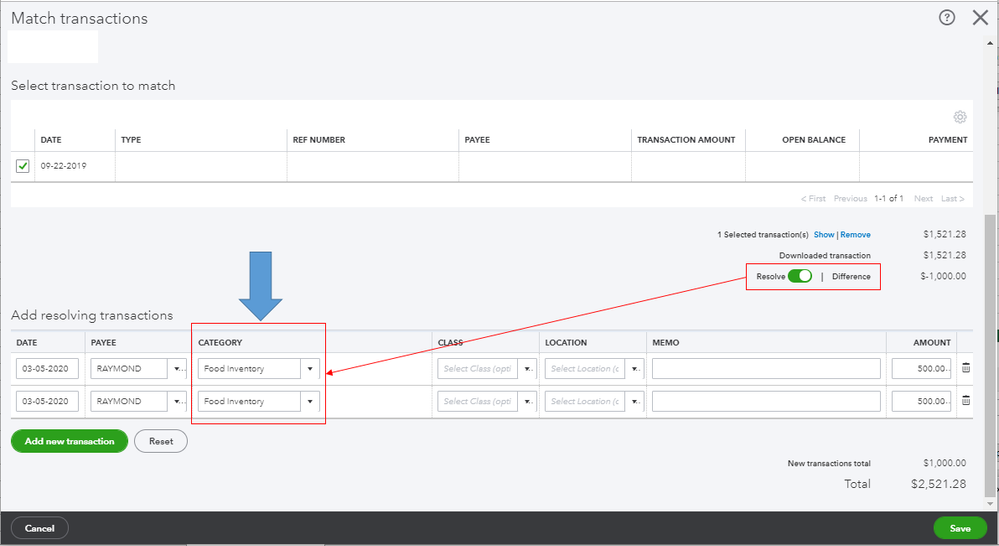Delete the first resolving transaction row
Image resolution: width=999 pixels, height=546 pixels.
click(966, 368)
